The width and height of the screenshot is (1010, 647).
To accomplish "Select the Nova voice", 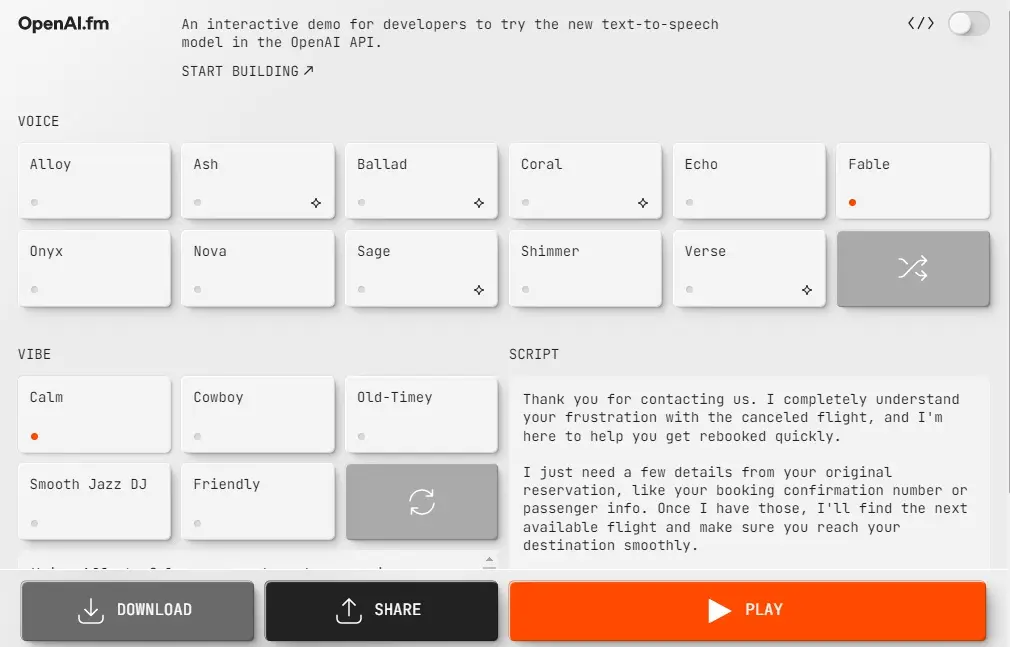I will pos(258,268).
